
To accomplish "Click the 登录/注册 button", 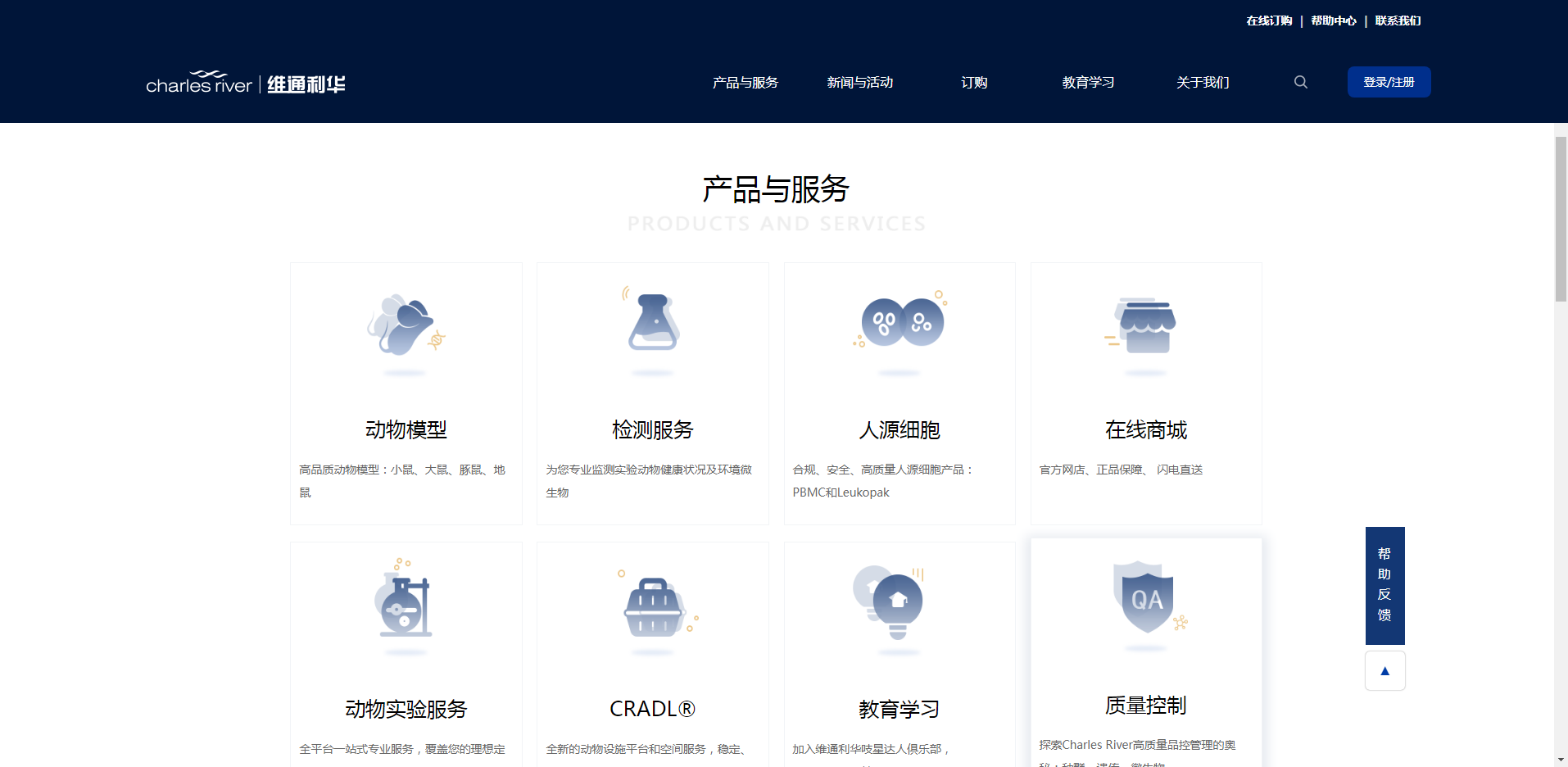I will (1389, 82).
